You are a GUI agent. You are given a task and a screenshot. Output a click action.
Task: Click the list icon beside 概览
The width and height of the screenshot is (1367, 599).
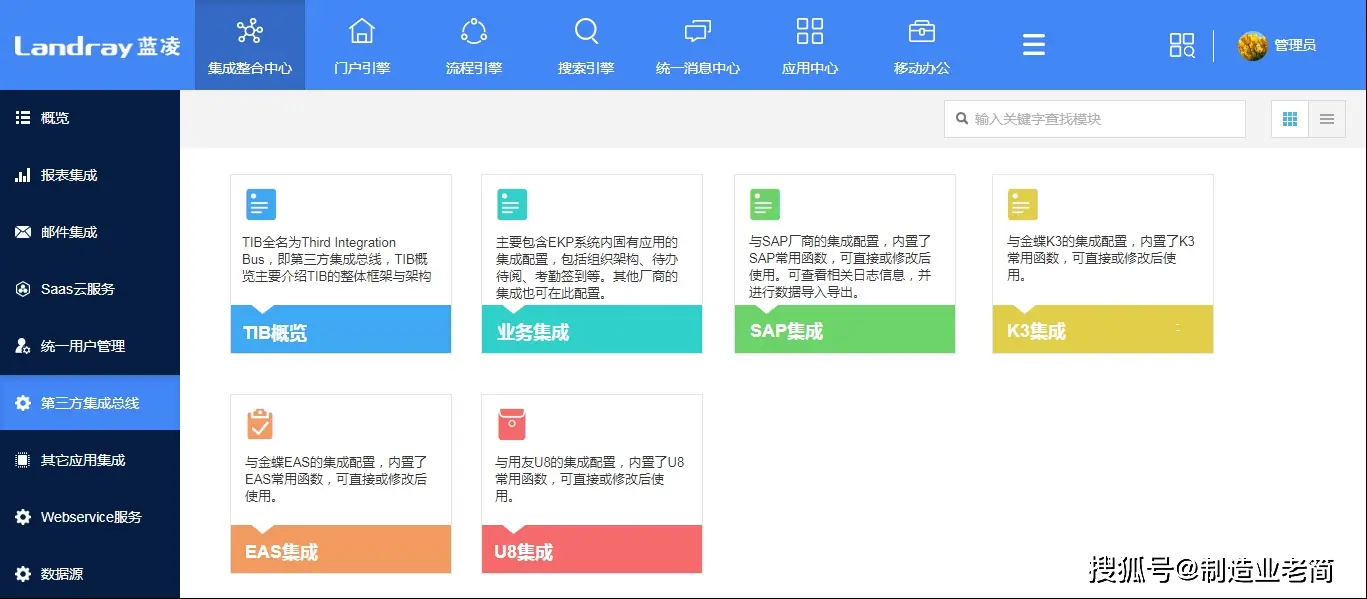click(x=23, y=118)
